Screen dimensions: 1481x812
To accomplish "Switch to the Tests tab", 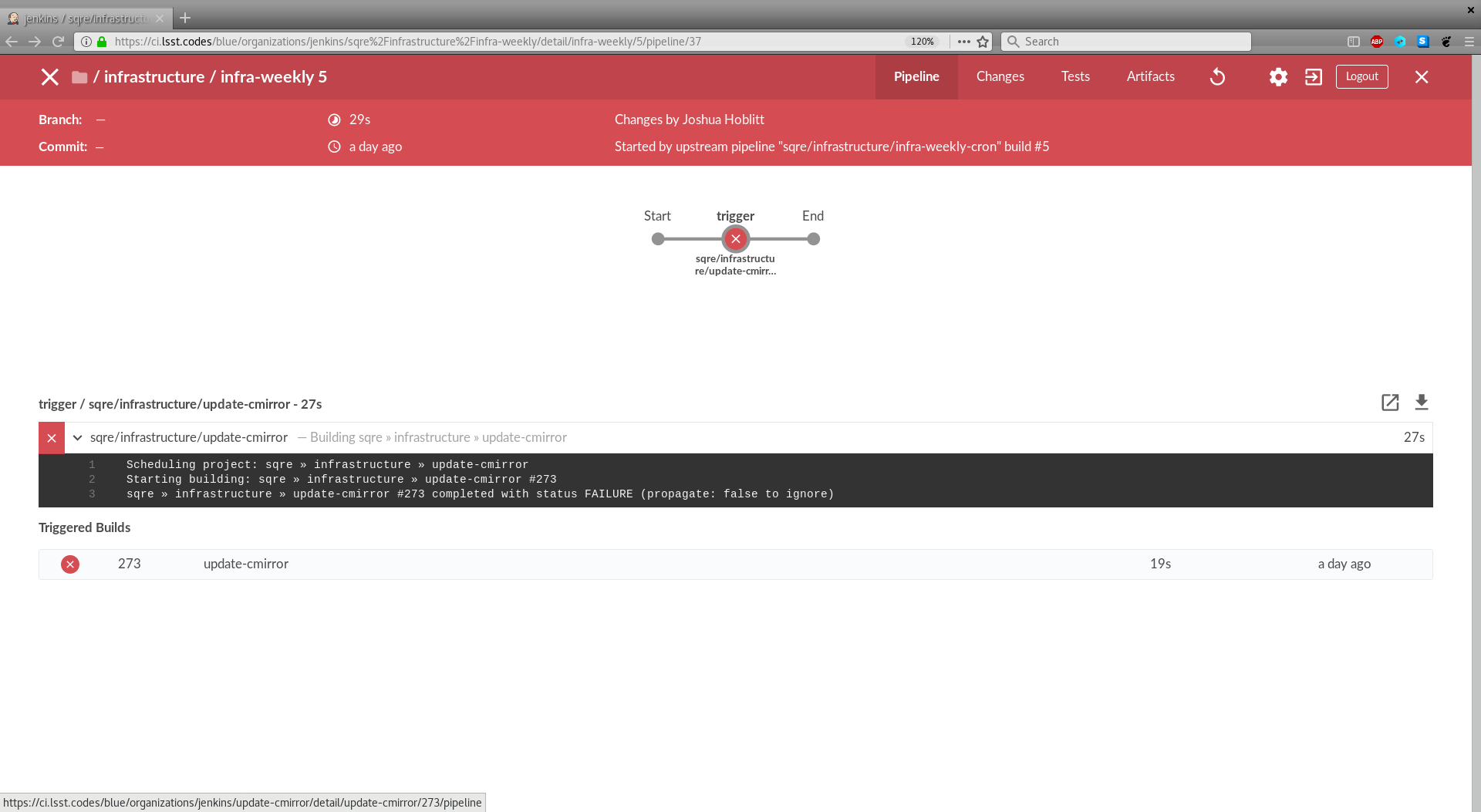I will click(1074, 77).
